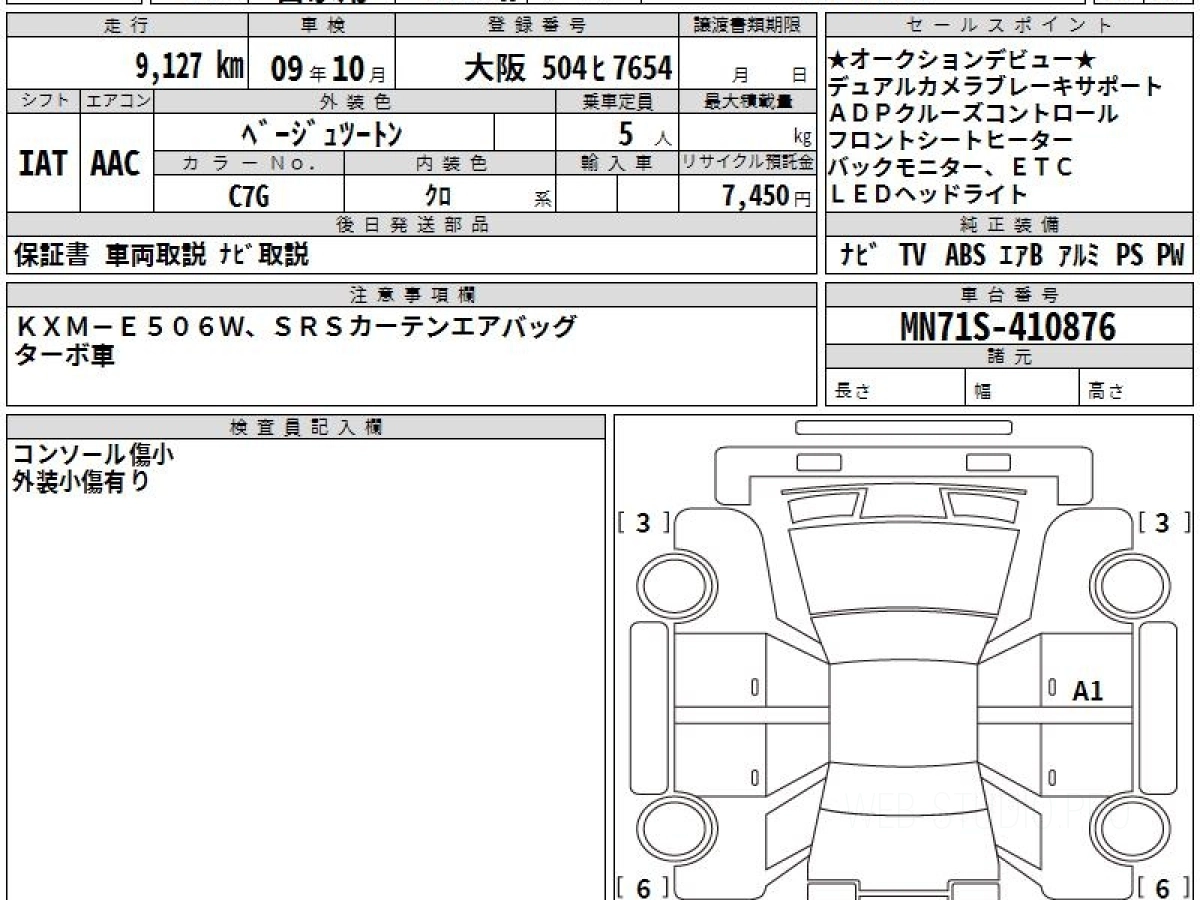Click the note line KXM-E506W、SRSカーテンエアバッグ

coord(297,326)
